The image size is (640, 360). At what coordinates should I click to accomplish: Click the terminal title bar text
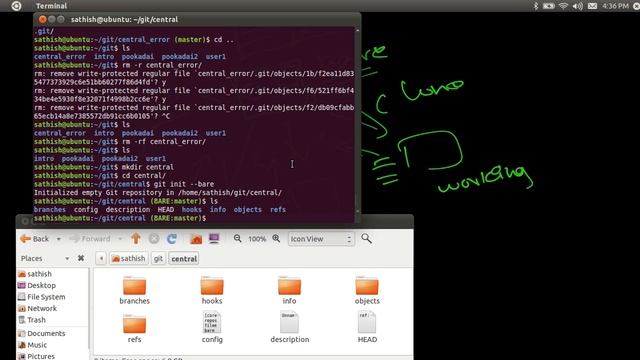(124, 19)
